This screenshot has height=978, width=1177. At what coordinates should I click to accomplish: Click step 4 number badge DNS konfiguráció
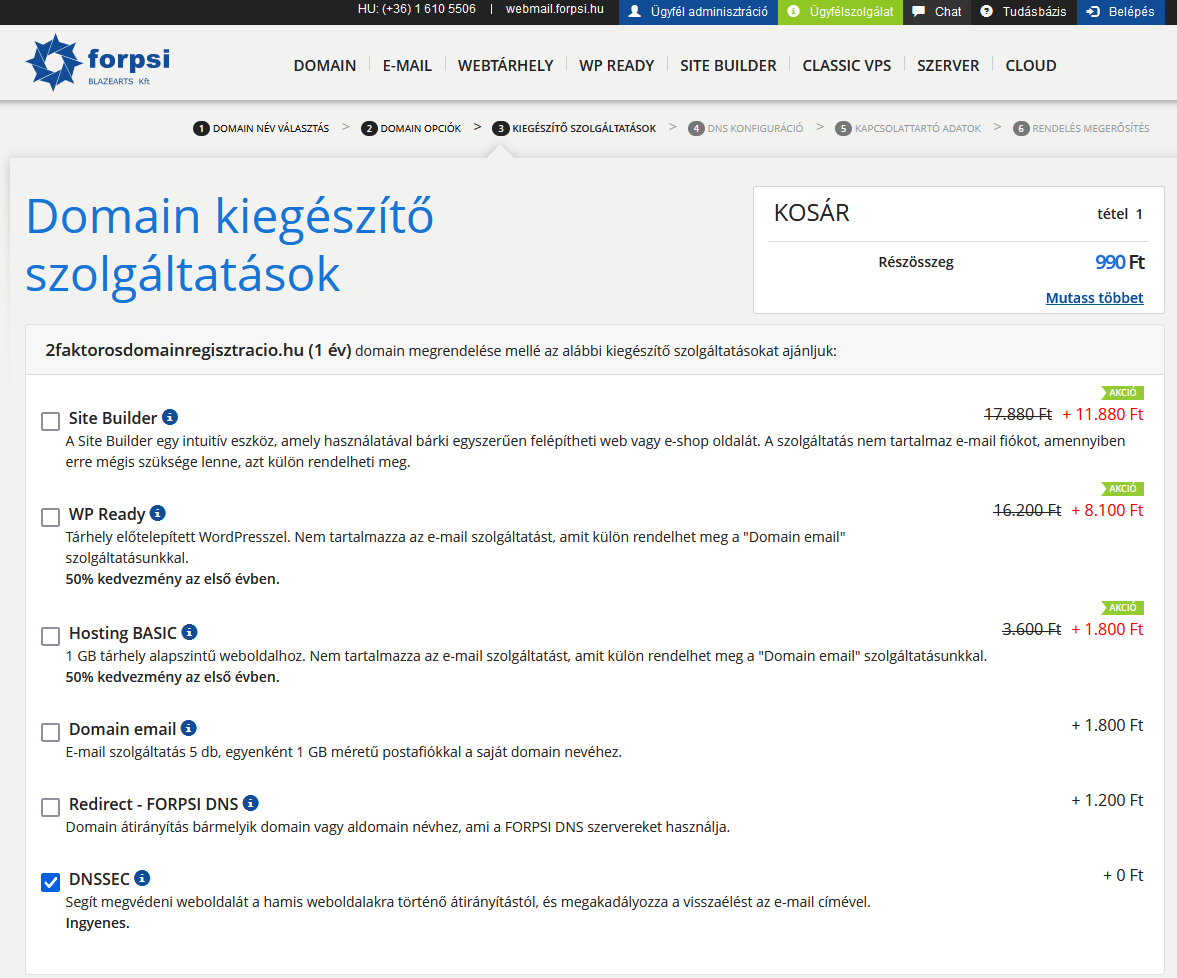click(696, 128)
